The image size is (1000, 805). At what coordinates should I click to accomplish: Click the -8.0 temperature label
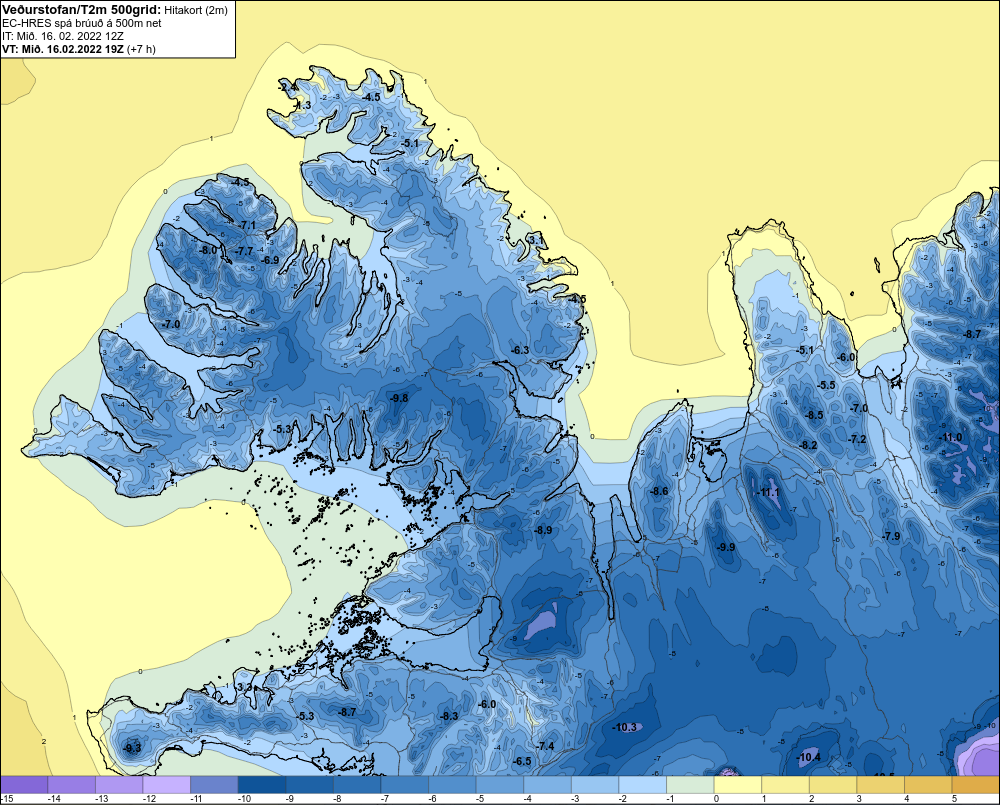pos(208,251)
